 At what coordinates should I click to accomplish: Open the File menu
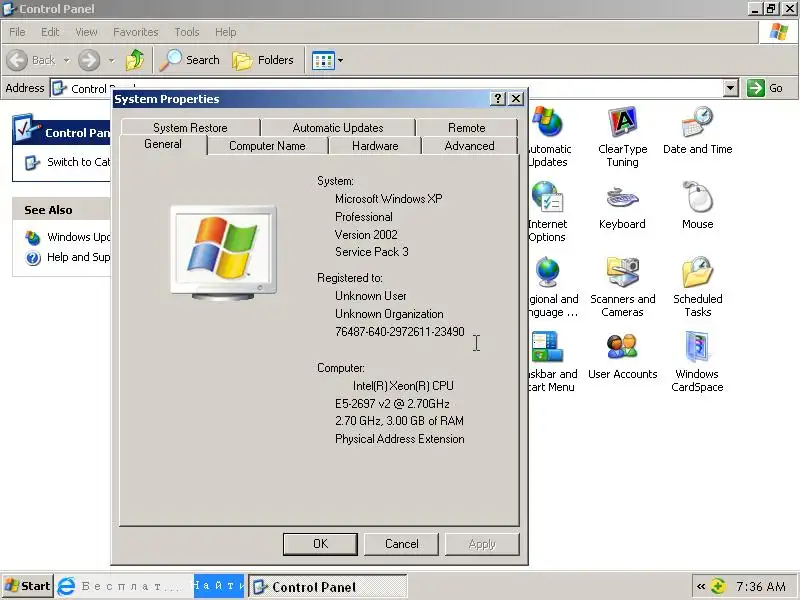(x=17, y=32)
